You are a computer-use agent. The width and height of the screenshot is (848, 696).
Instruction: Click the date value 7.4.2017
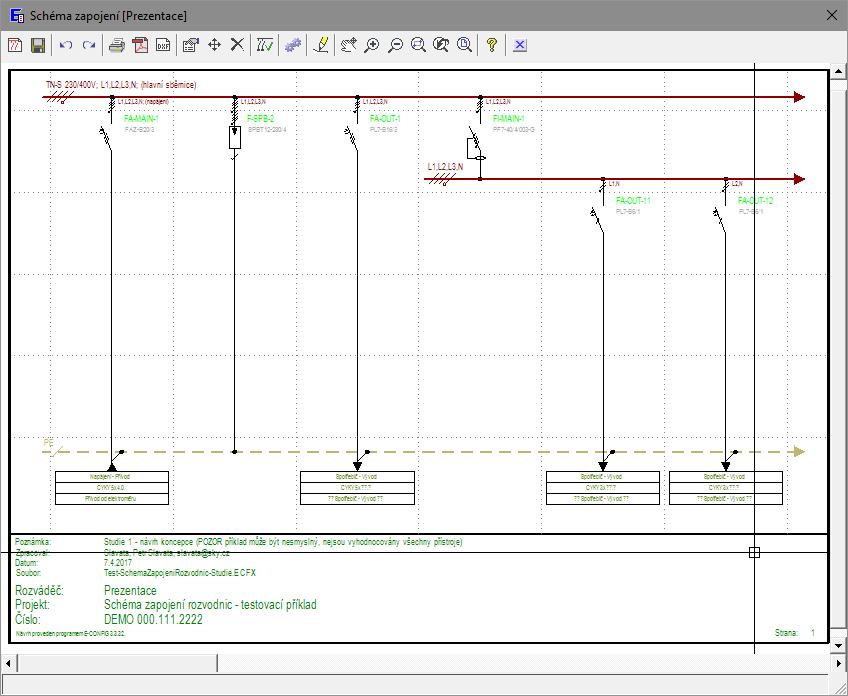(x=118, y=563)
